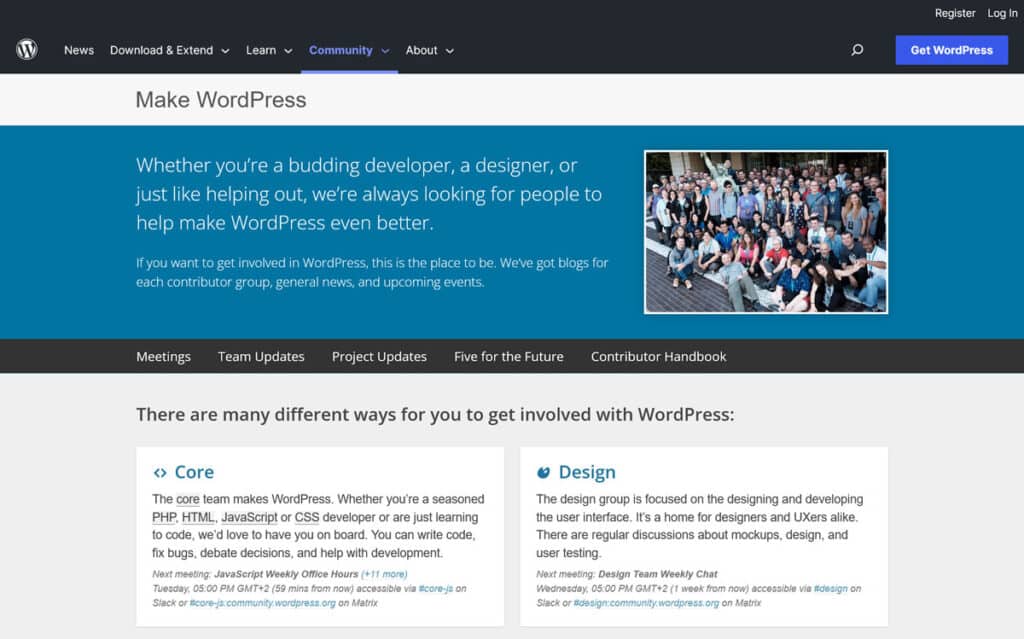This screenshot has height=639, width=1024.
Task: Open the Community dropdown
Action: point(347,50)
